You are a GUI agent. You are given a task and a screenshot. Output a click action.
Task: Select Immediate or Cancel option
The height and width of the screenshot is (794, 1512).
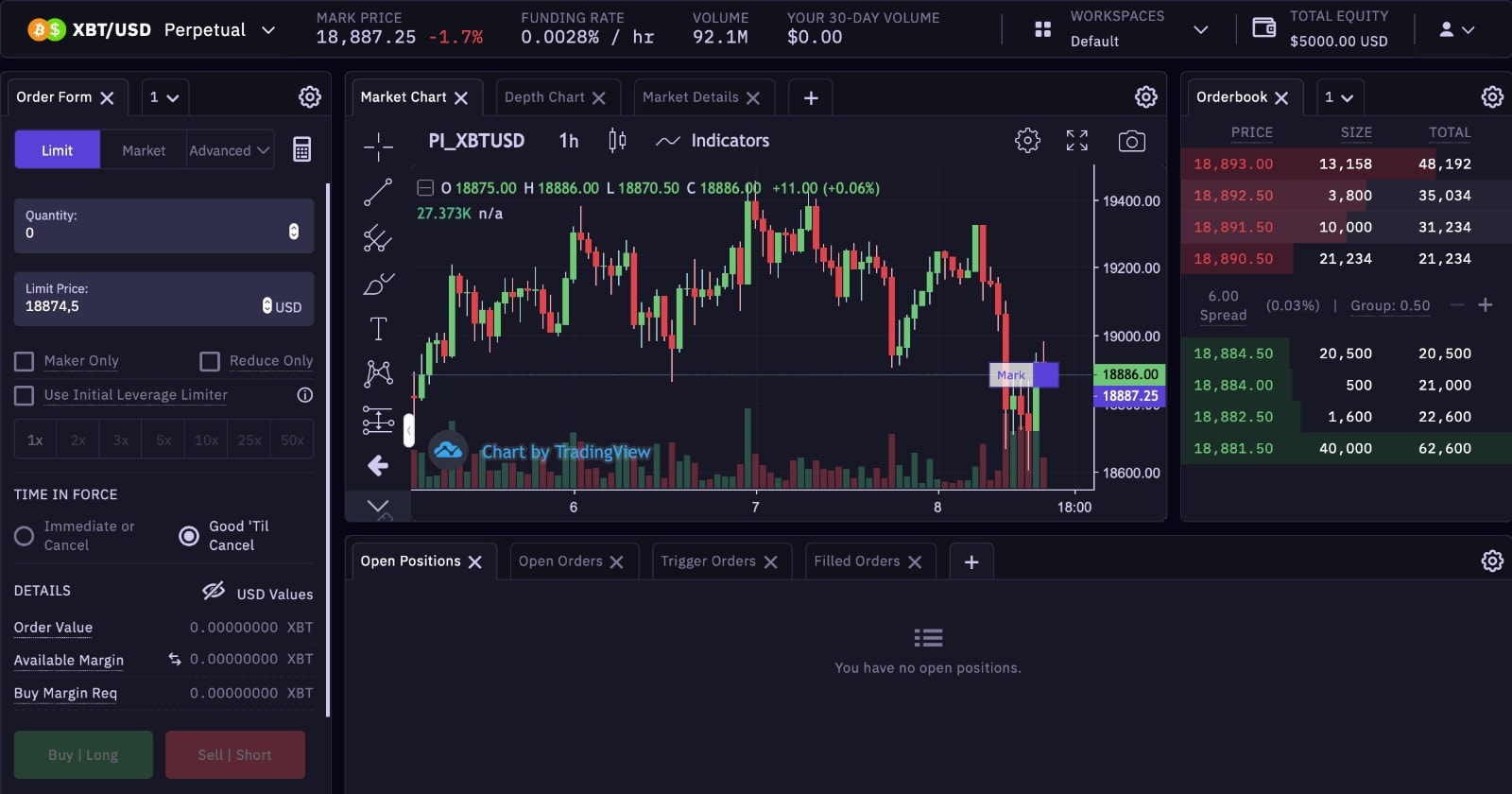(x=25, y=536)
